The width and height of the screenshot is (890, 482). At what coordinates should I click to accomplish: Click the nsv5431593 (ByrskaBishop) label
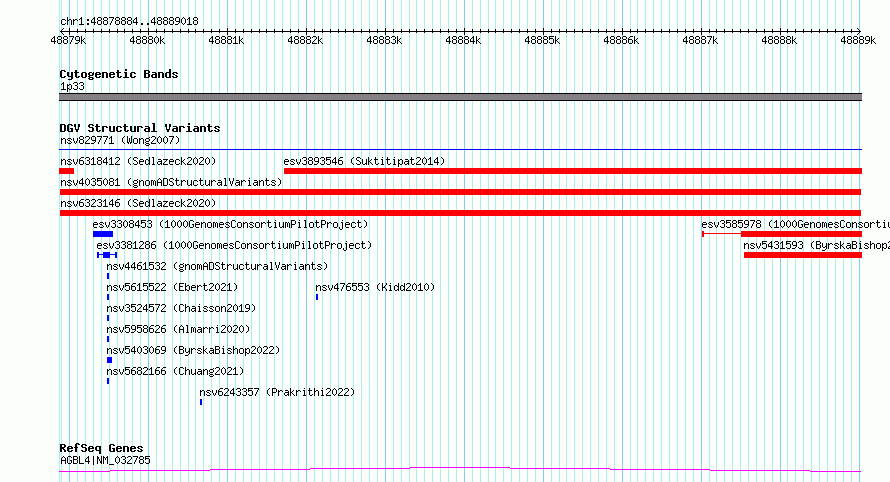(x=816, y=245)
